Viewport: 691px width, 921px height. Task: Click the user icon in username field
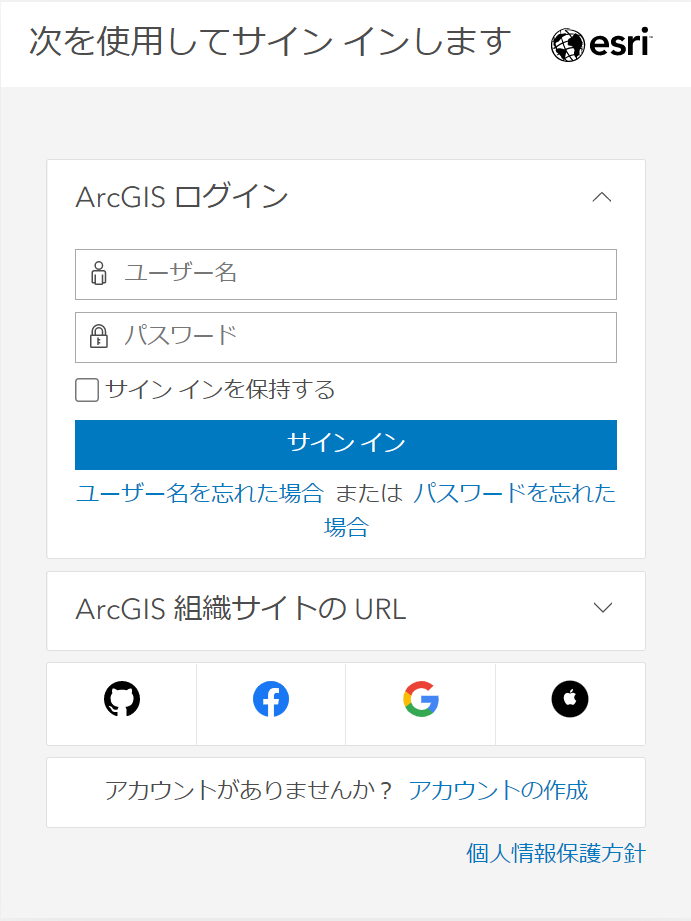[99, 274]
